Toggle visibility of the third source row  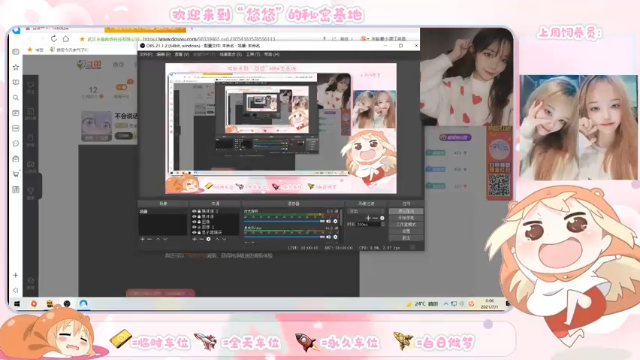(x=194, y=222)
